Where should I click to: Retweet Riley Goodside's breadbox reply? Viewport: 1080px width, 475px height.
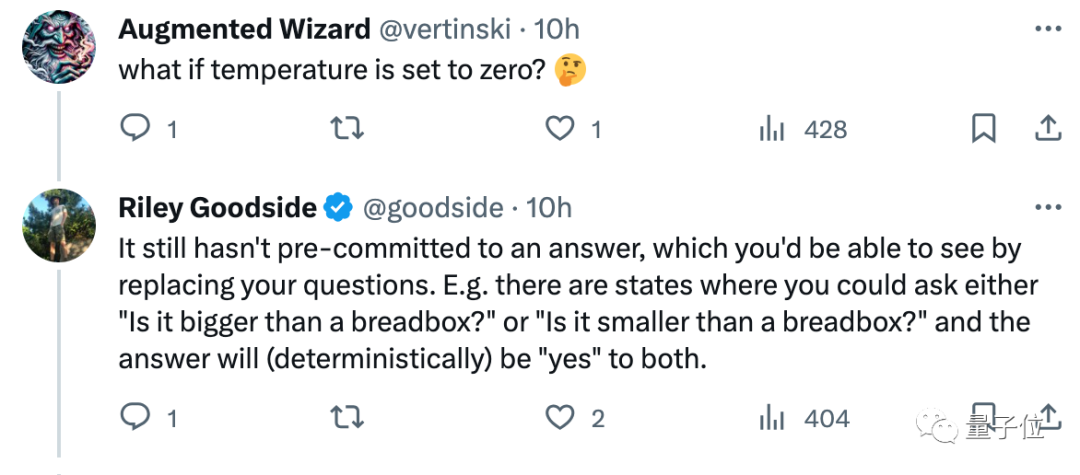click(346, 417)
